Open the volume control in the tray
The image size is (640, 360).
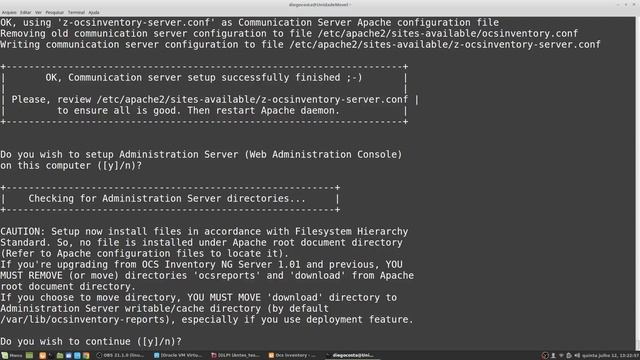coord(577,356)
